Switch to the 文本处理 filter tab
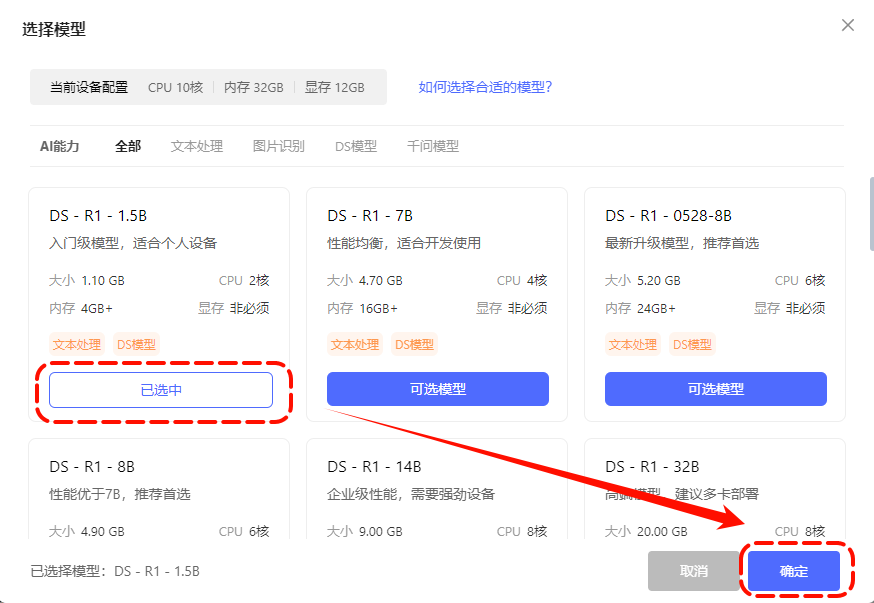 [x=197, y=146]
